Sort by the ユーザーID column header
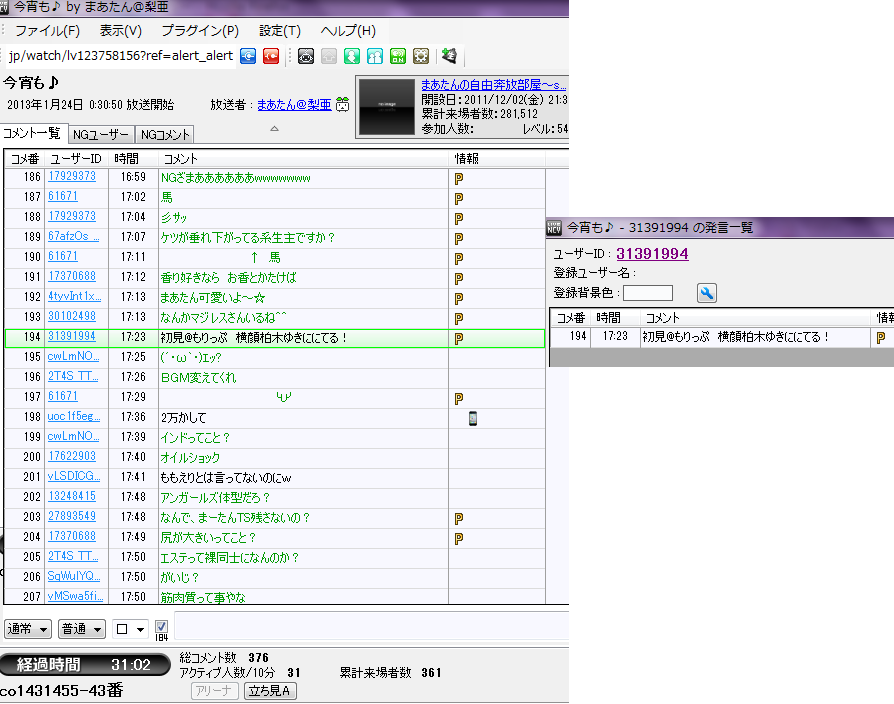Screen dimensions: 894x704 (76, 158)
